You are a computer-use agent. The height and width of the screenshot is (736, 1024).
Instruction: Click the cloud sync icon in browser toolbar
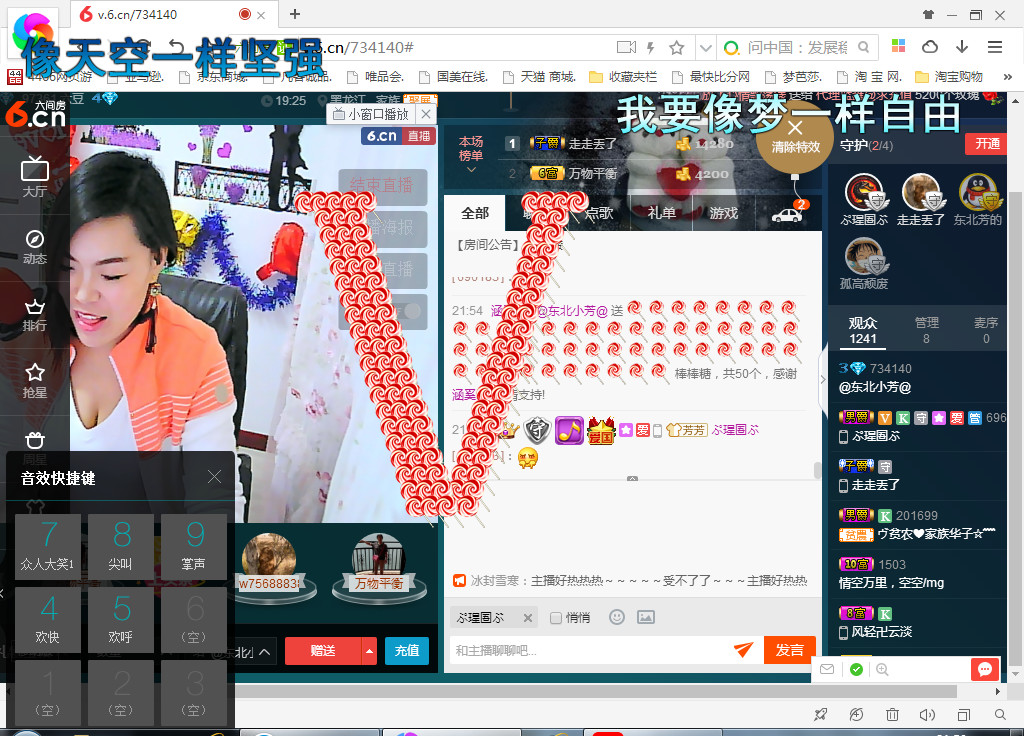point(930,47)
